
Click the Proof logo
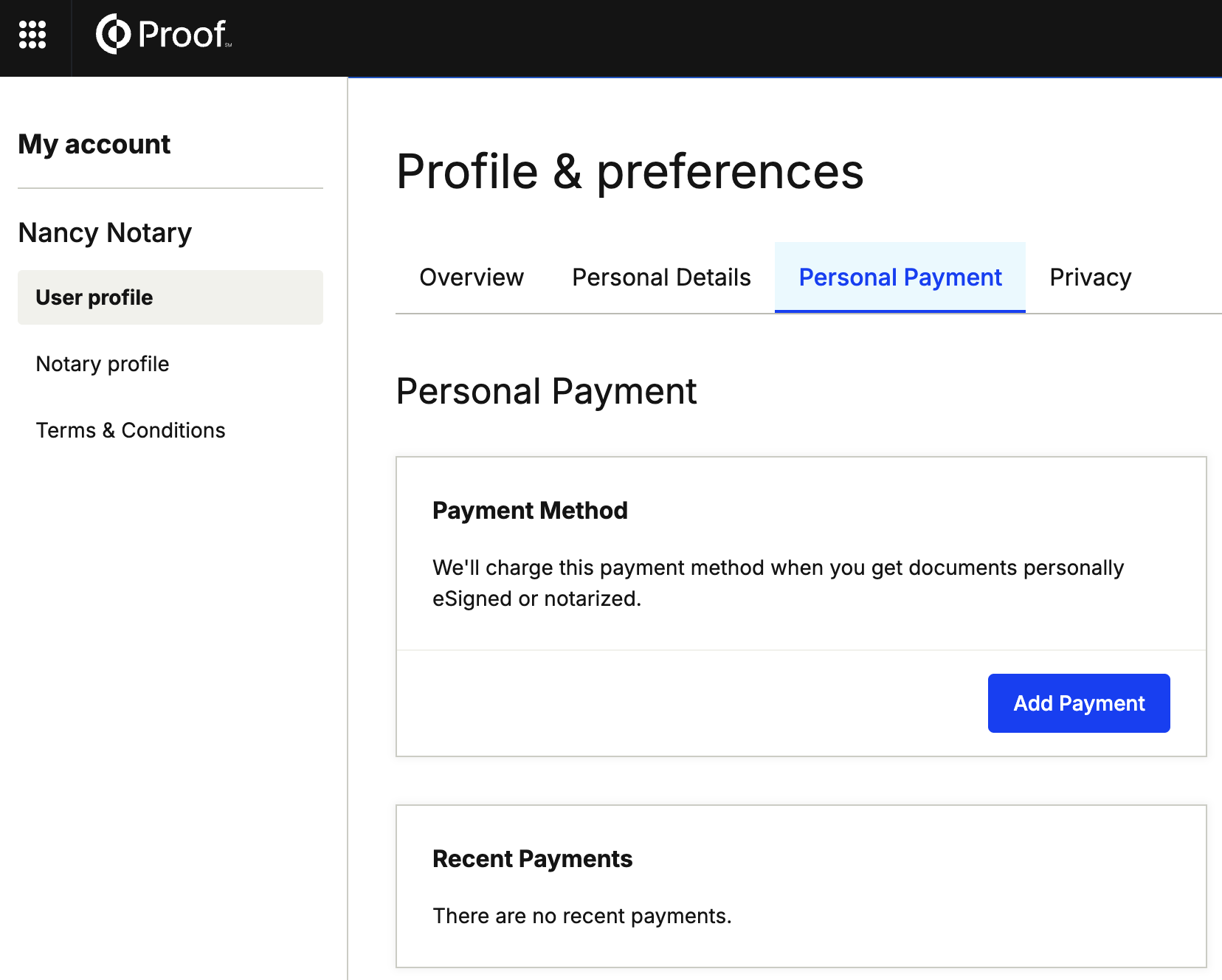[x=164, y=34]
